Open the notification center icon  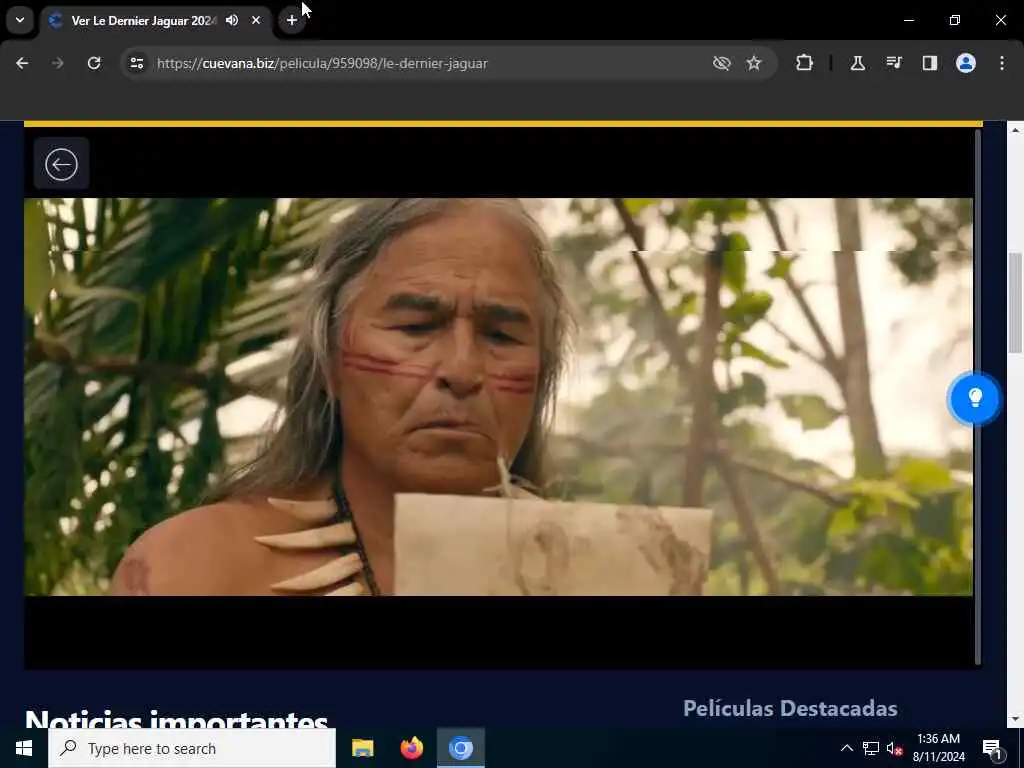coord(992,749)
